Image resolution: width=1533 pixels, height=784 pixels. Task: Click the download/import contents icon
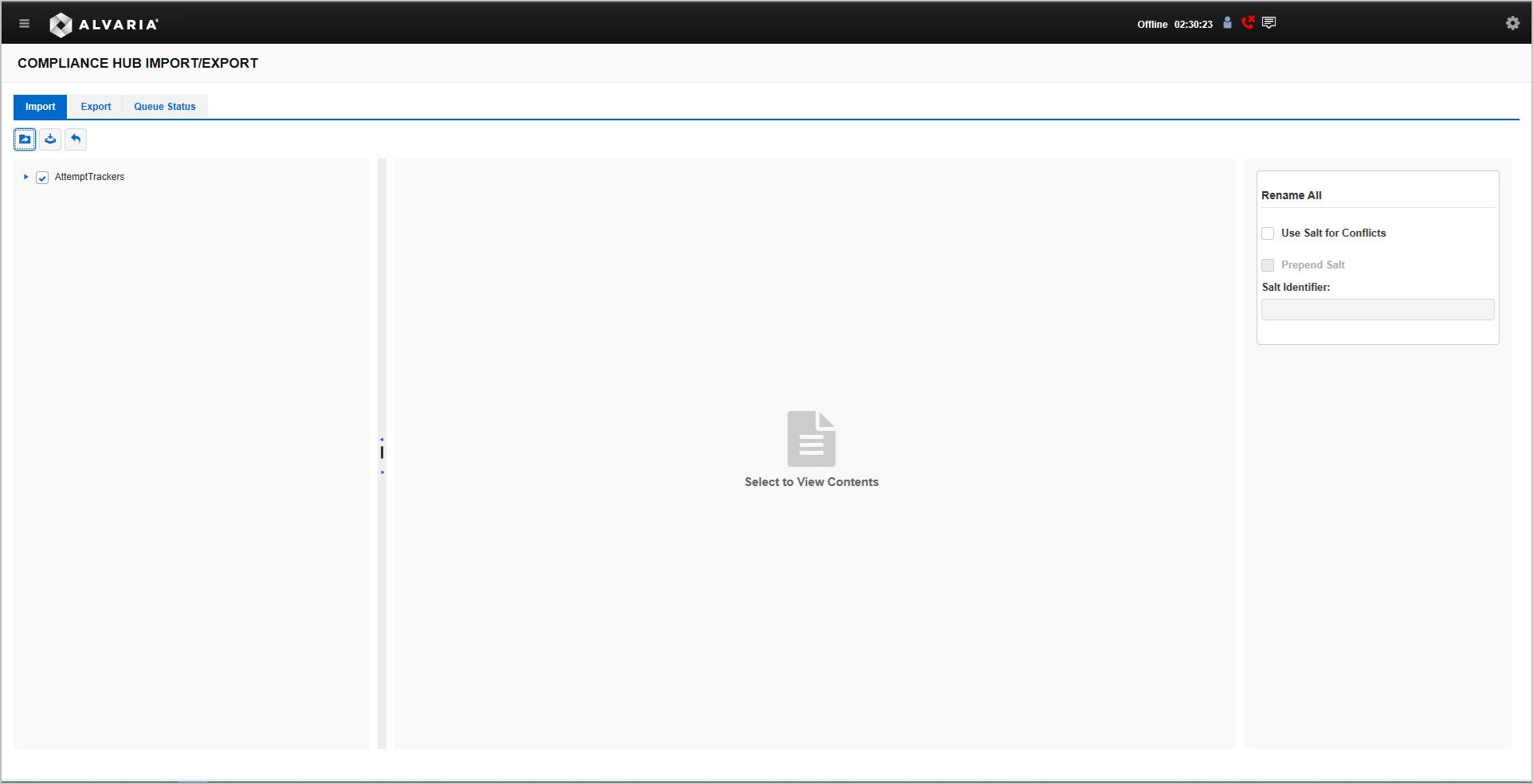(x=50, y=139)
